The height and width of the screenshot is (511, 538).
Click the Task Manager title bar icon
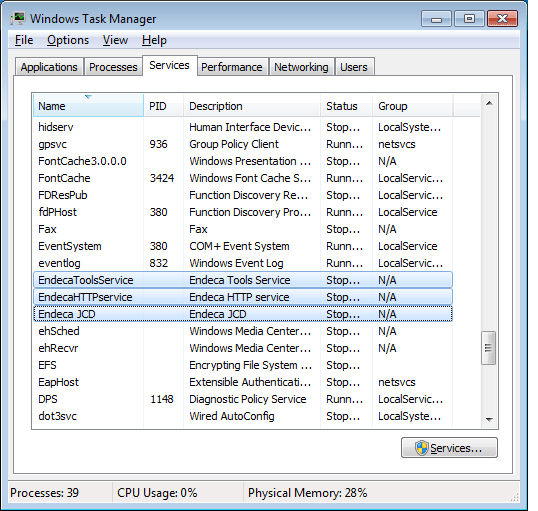click(17, 18)
